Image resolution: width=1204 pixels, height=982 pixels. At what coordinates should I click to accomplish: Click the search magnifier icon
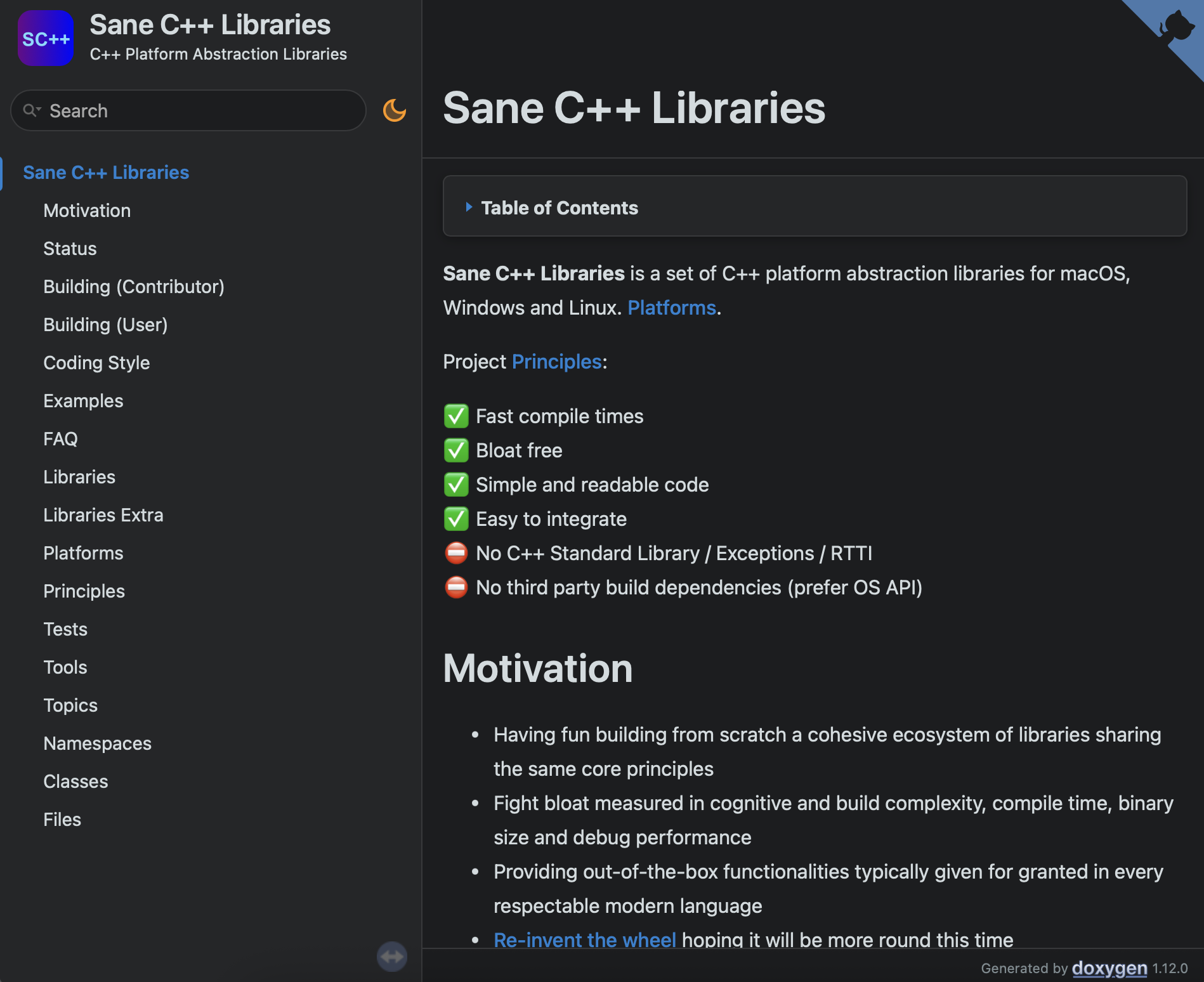click(29, 110)
